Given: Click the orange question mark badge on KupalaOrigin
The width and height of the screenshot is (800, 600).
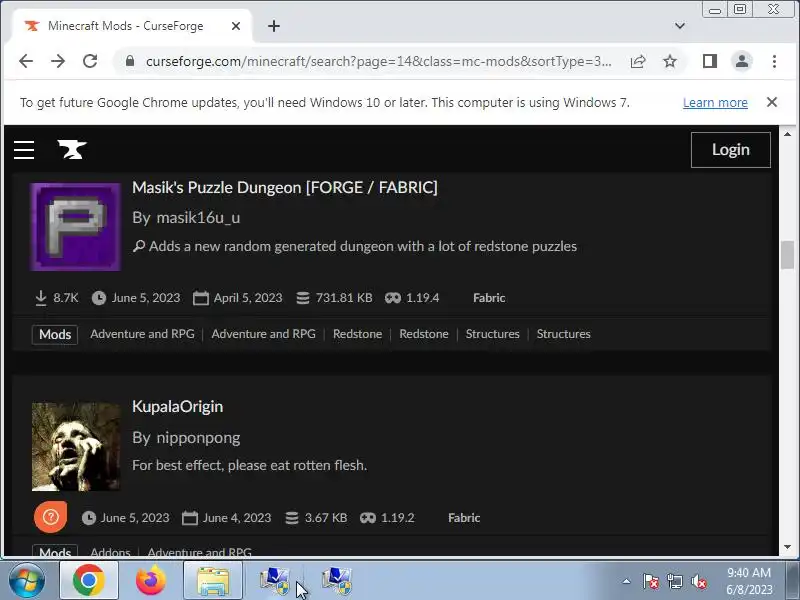Looking at the screenshot, I should tap(51, 517).
